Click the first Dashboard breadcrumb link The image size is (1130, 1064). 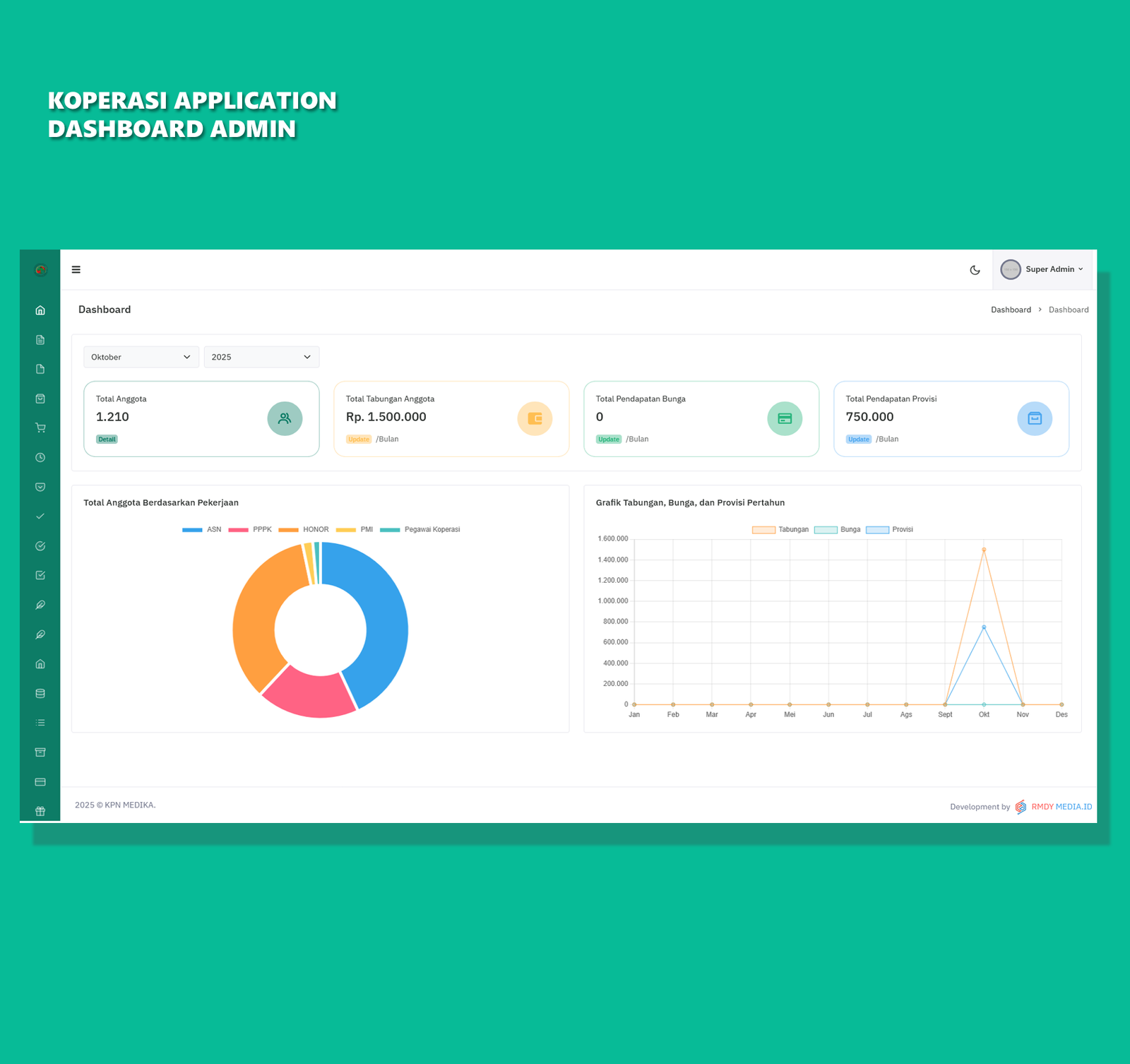tap(1011, 310)
